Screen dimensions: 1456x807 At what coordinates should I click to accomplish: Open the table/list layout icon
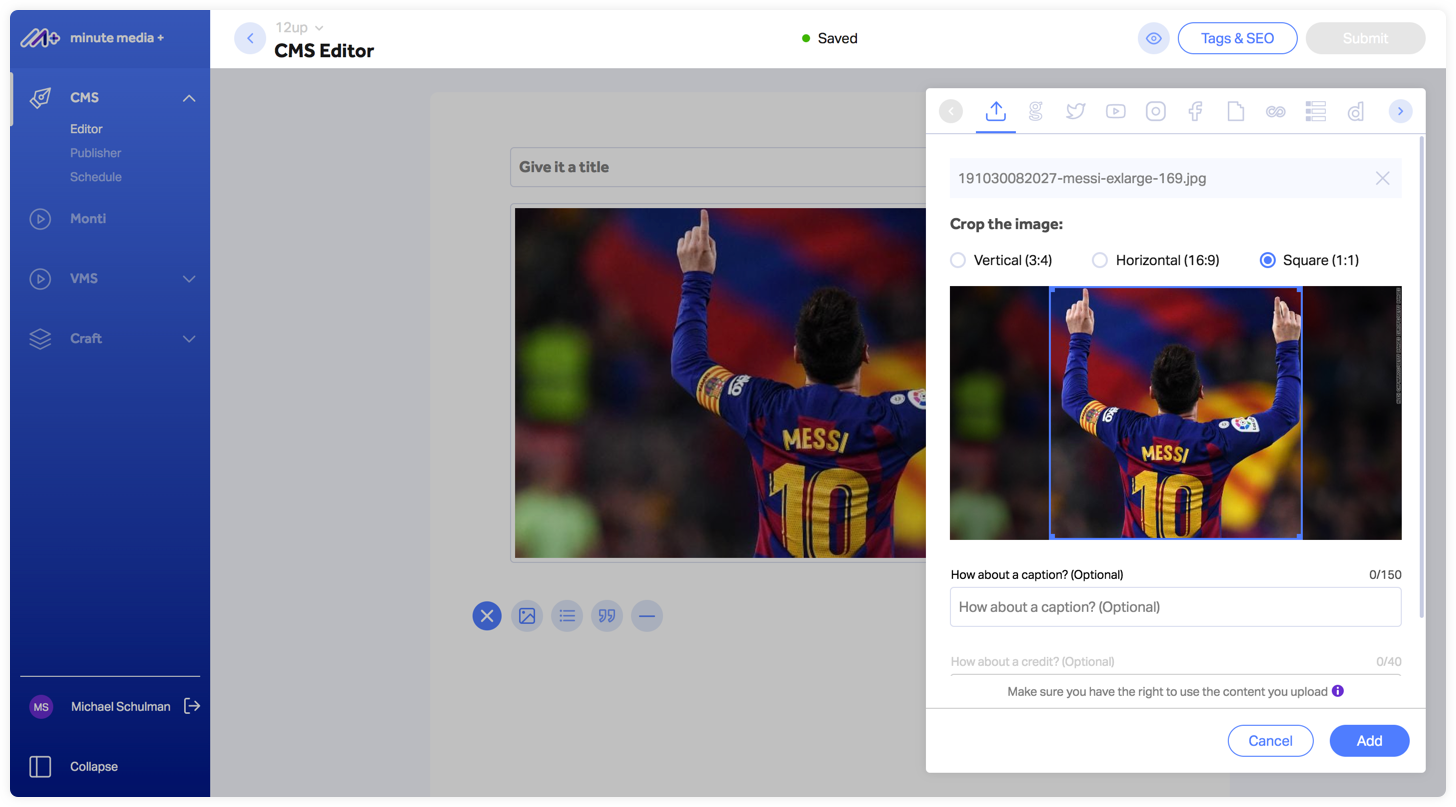coord(1316,112)
